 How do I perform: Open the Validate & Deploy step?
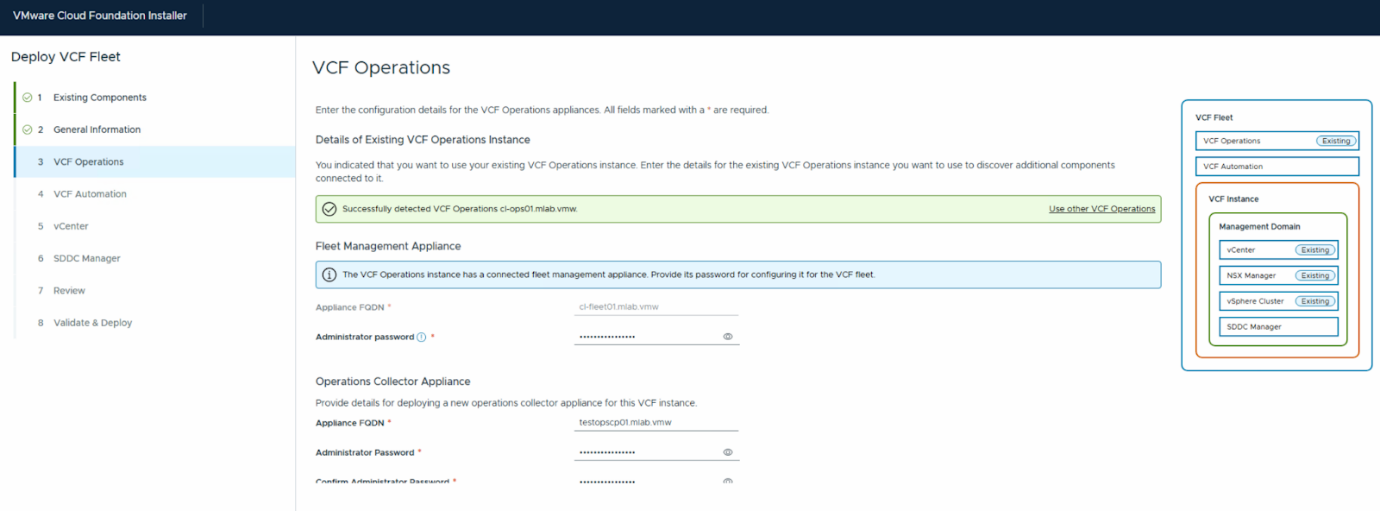coord(92,323)
